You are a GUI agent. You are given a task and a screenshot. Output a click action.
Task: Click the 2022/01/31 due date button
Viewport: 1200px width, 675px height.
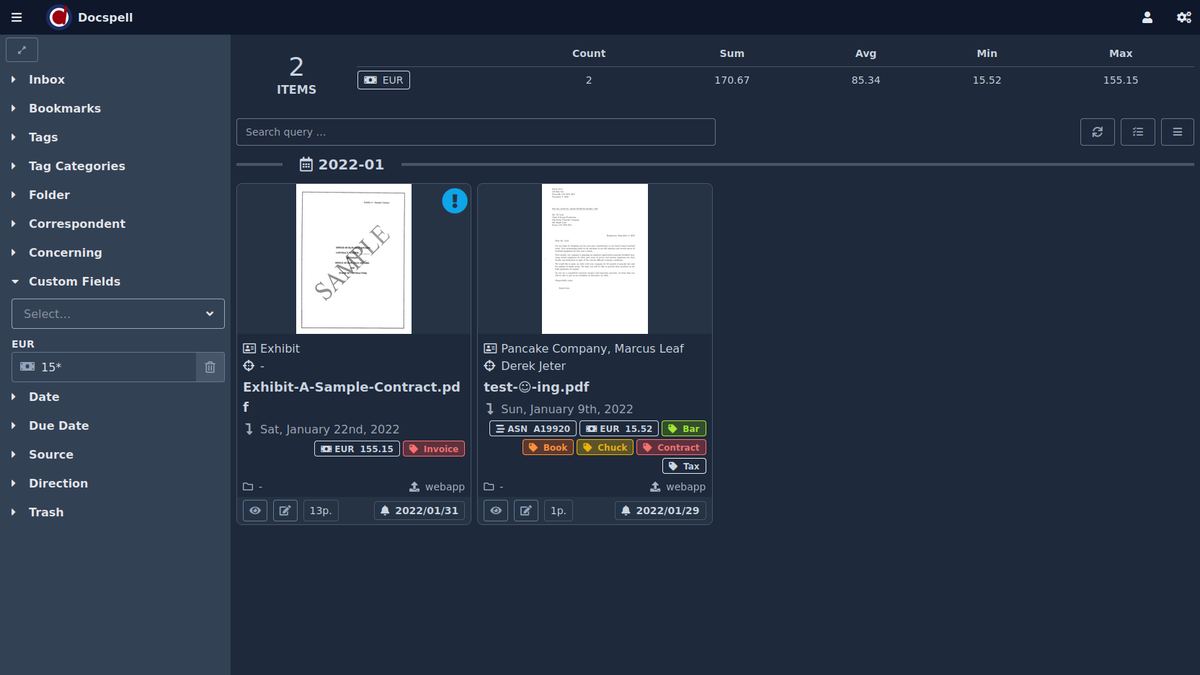419,510
